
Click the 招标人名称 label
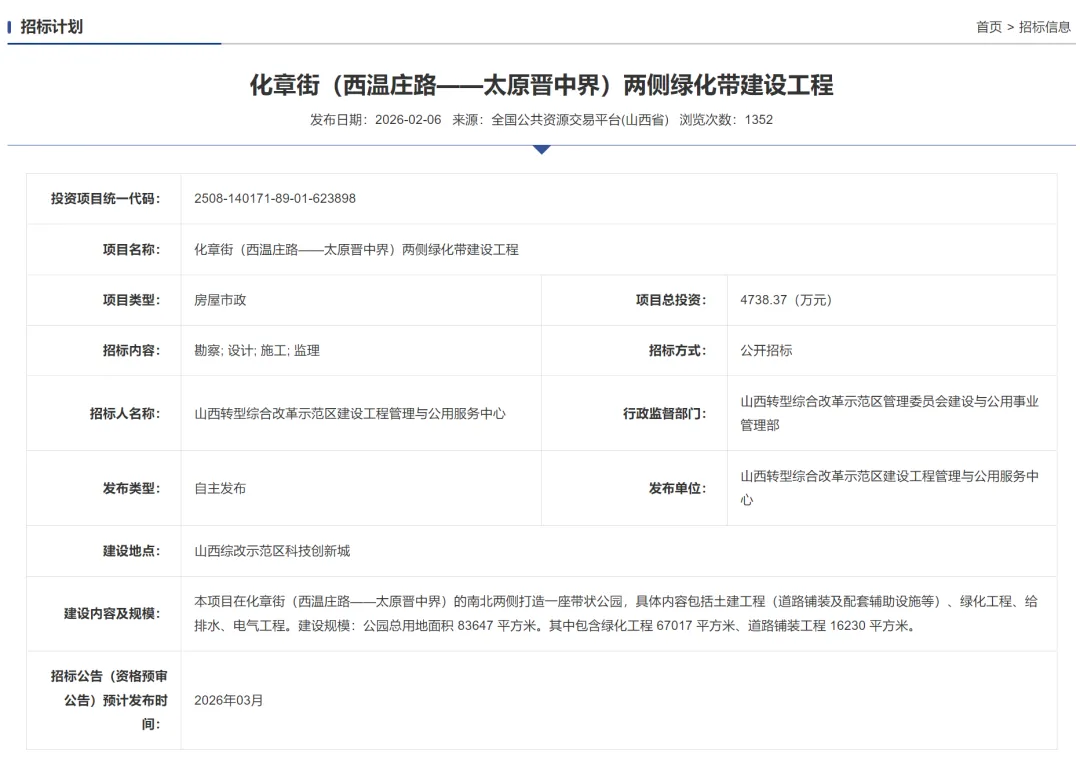click(x=125, y=413)
